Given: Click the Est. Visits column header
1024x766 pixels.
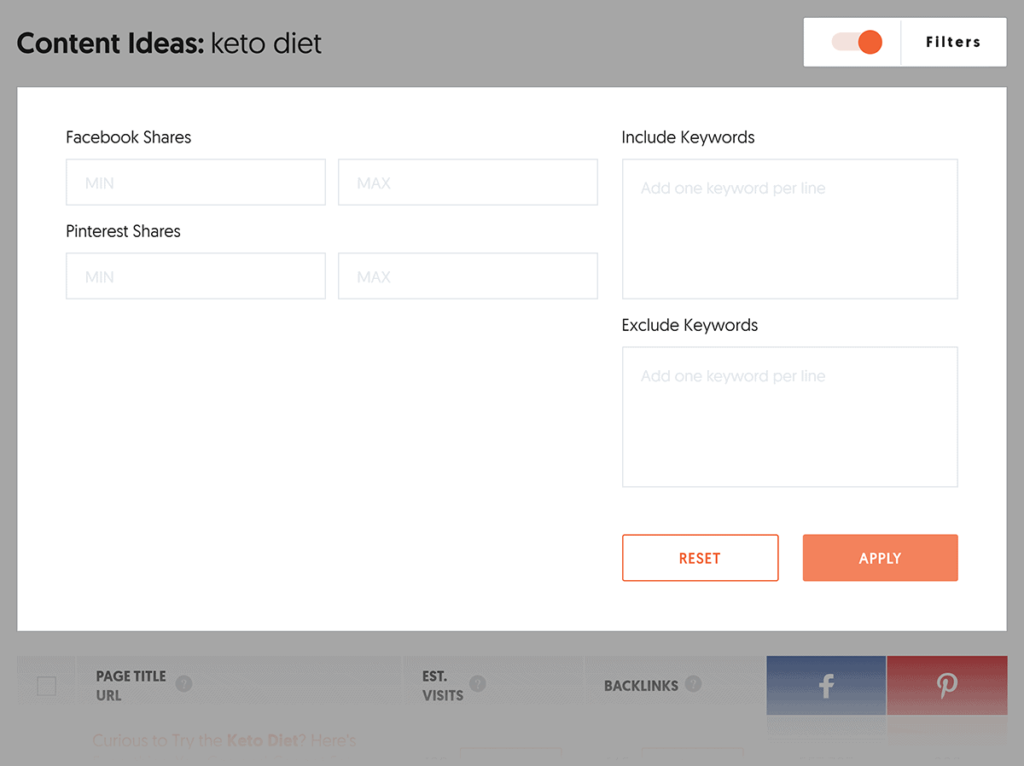Looking at the screenshot, I should tap(442, 685).
